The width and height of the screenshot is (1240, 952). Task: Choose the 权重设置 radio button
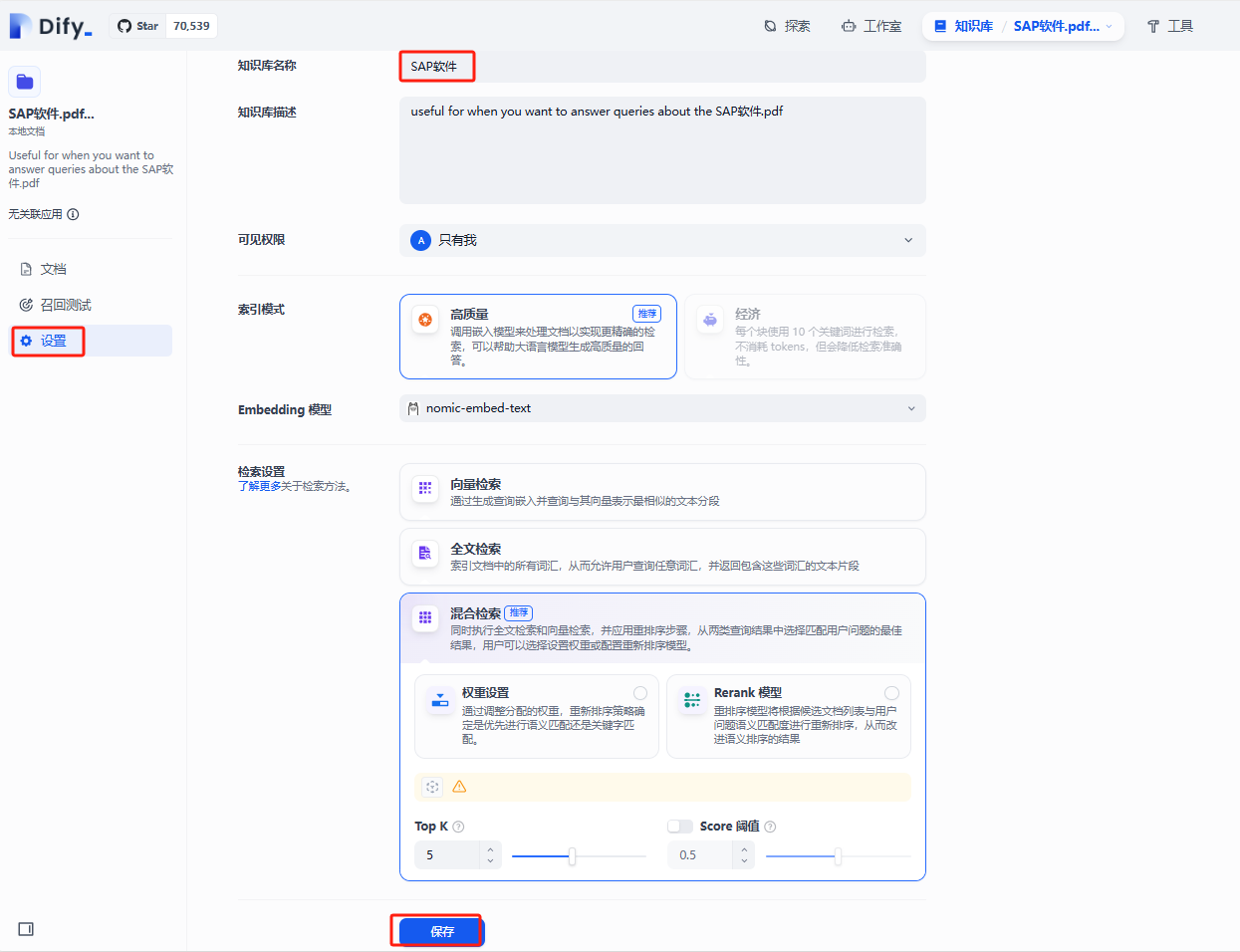point(640,693)
